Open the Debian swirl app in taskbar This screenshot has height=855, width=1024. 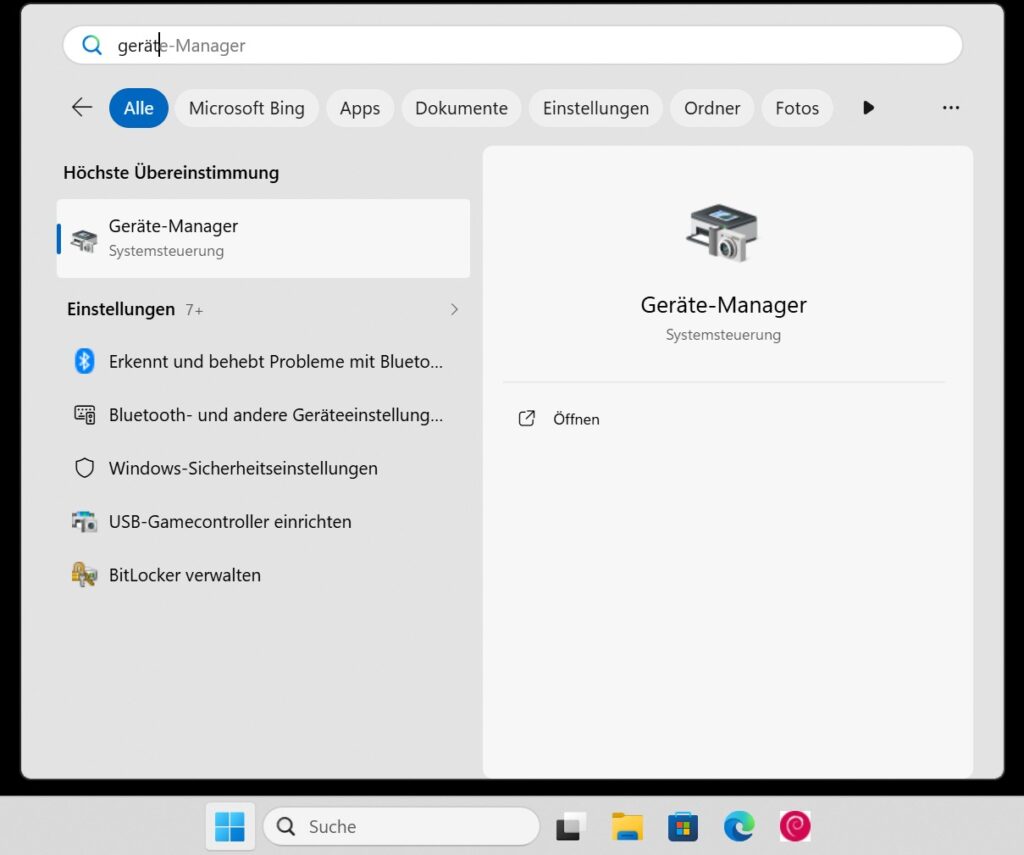[795, 826]
